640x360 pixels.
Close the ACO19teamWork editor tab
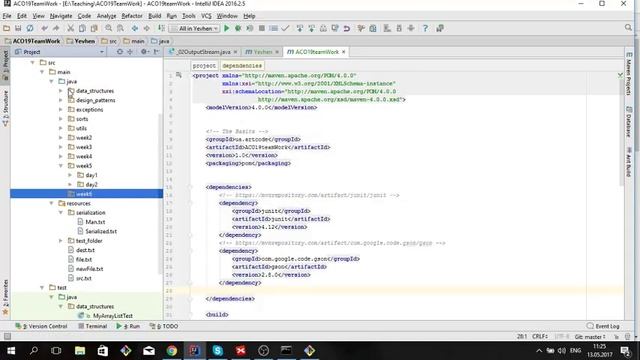[x=344, y=52]
